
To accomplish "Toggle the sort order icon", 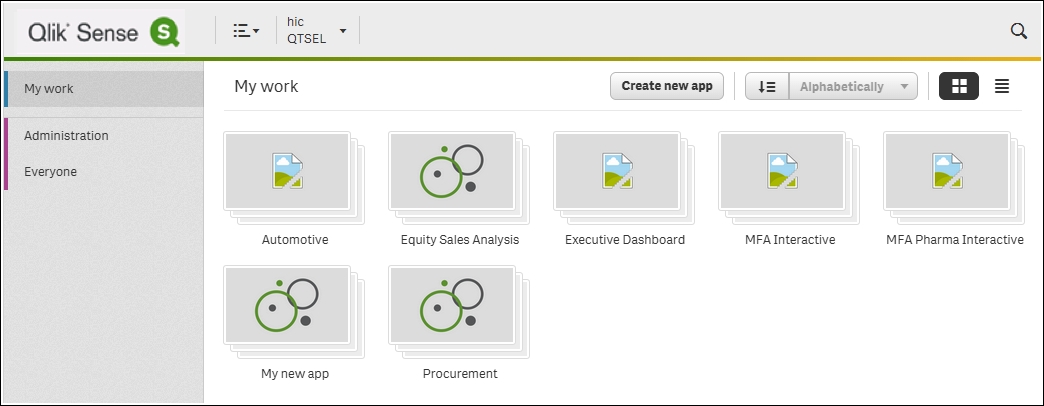I will point(767,87).
